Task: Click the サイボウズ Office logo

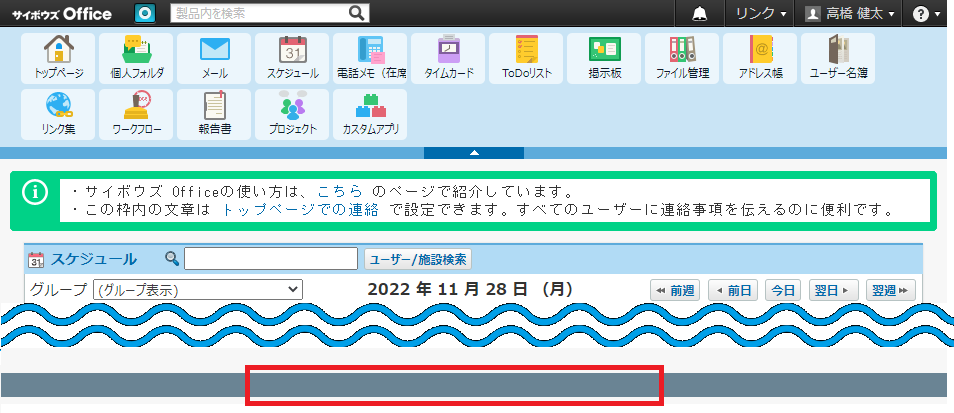Action: [x=61, y=13]
